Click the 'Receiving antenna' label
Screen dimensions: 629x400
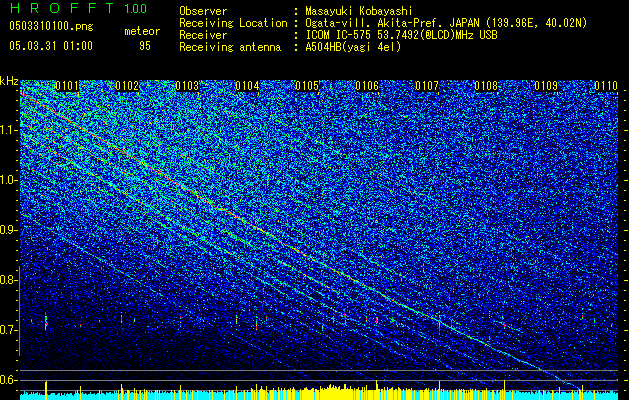coord(230,47)
